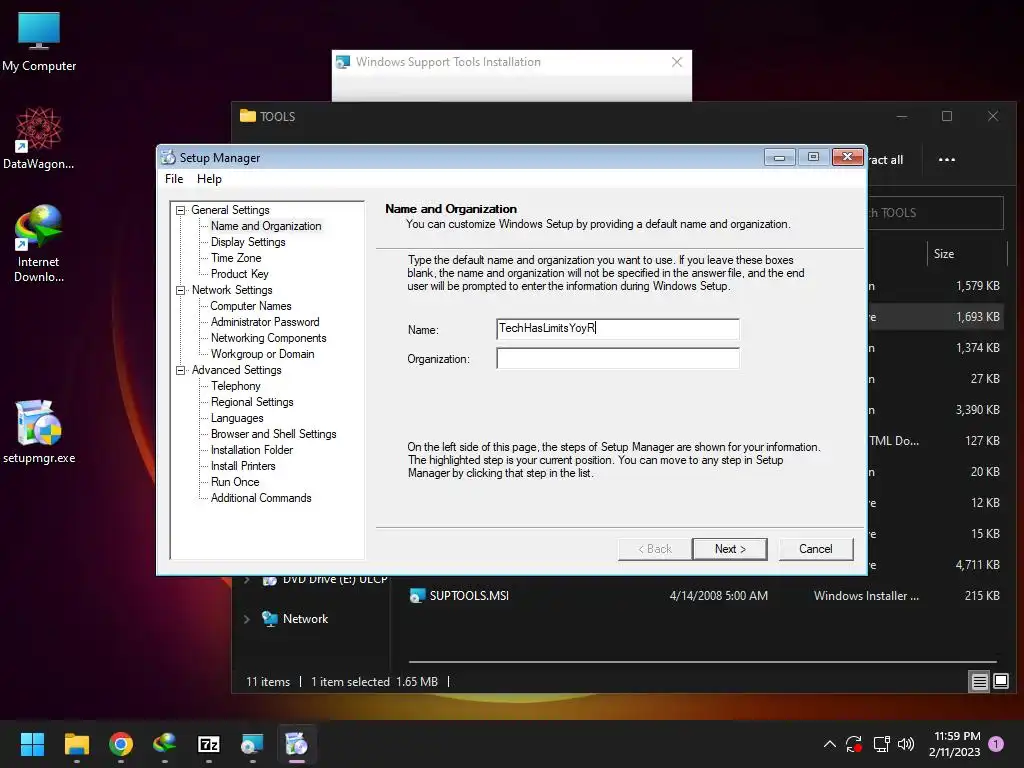Click the disabled Back button
The image size is (1024, 768).
tap(655, 549)
